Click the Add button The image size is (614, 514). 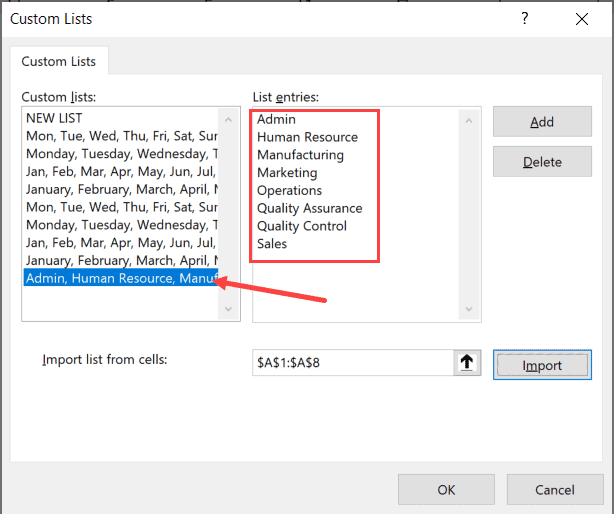542,122
